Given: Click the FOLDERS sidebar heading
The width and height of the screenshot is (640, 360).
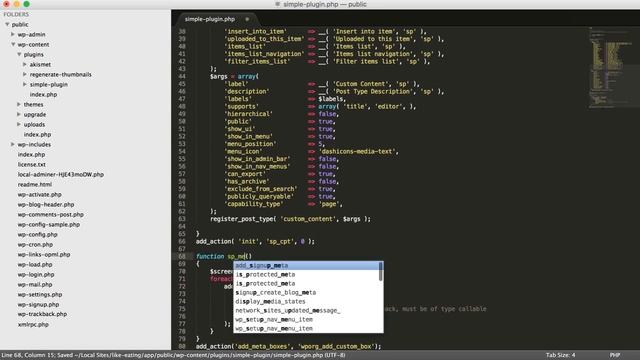Looking at the screenshot, I should 16,14.
